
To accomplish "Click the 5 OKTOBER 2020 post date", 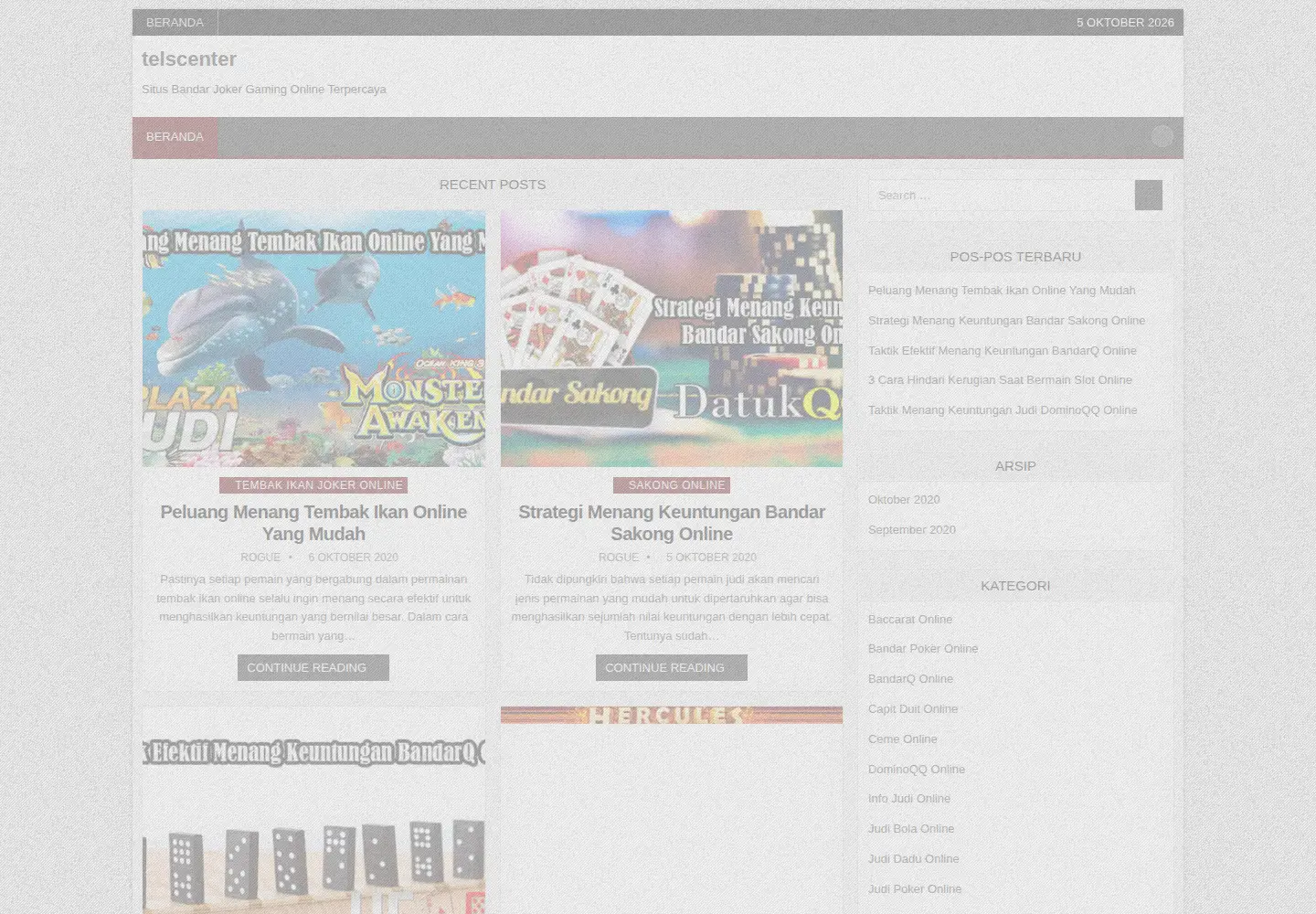I will click(711, 557).
